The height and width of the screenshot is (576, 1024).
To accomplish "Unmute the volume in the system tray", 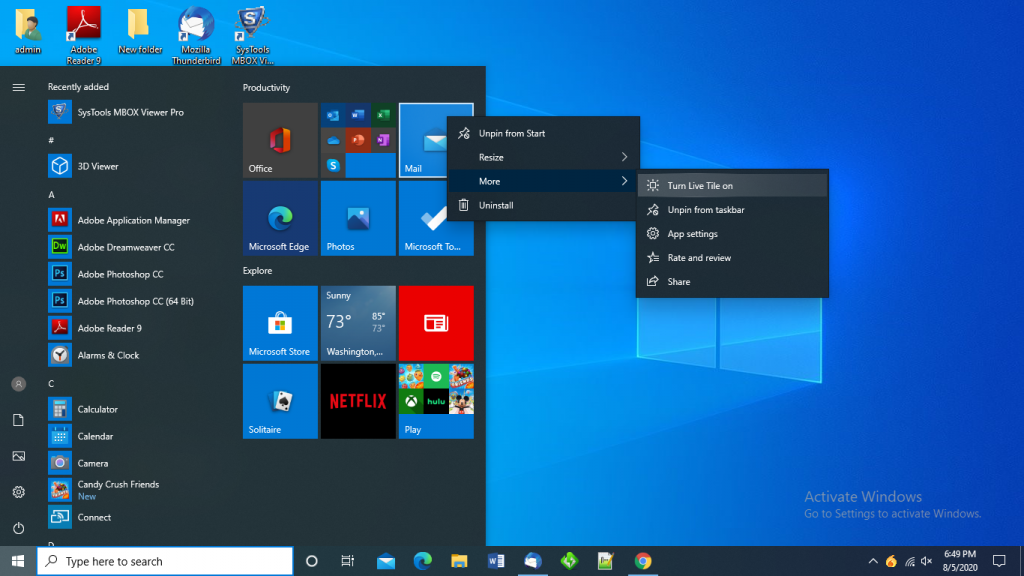I will (x=925, y=560).
